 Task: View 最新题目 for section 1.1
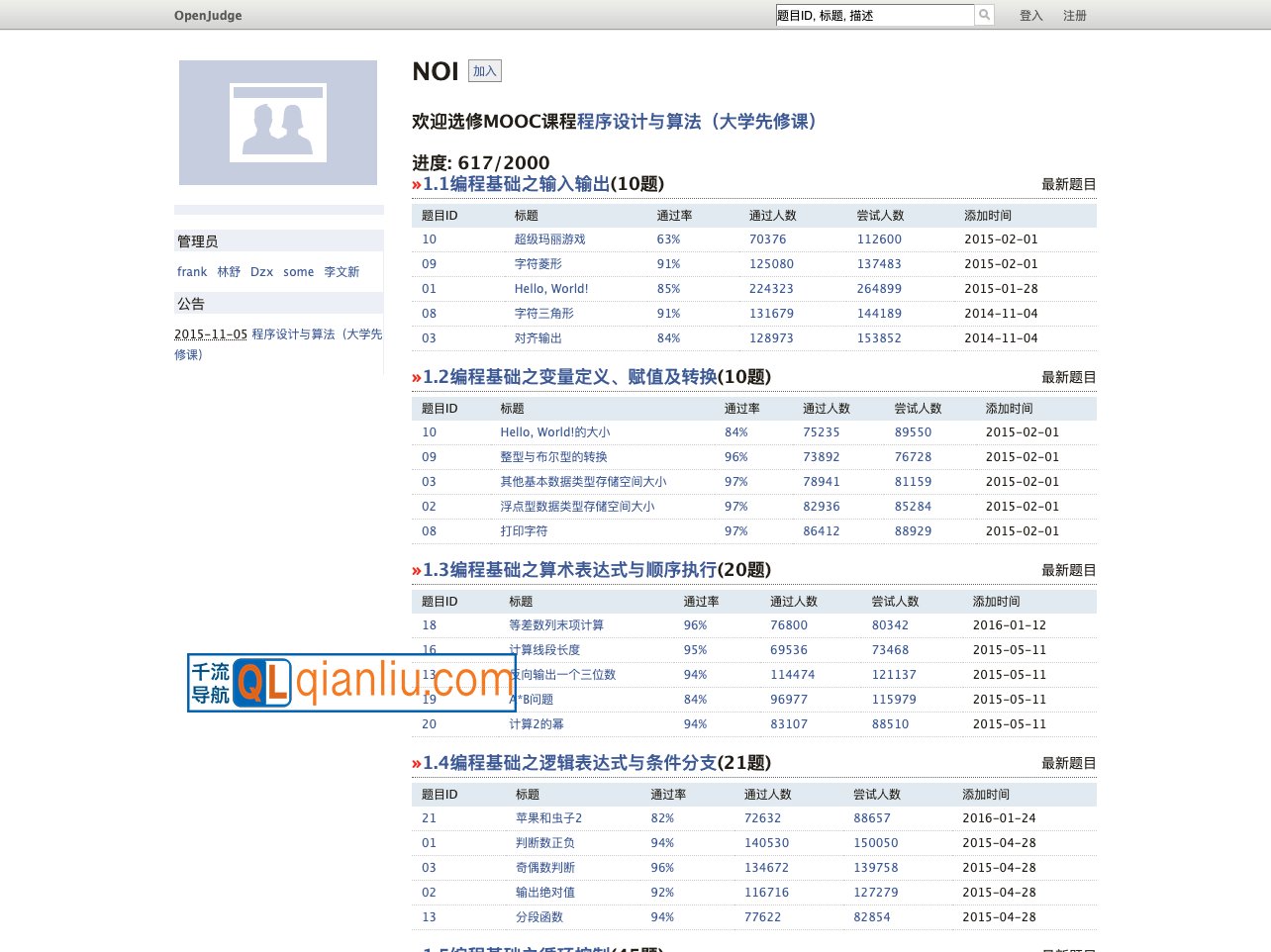pos(1066,184)
